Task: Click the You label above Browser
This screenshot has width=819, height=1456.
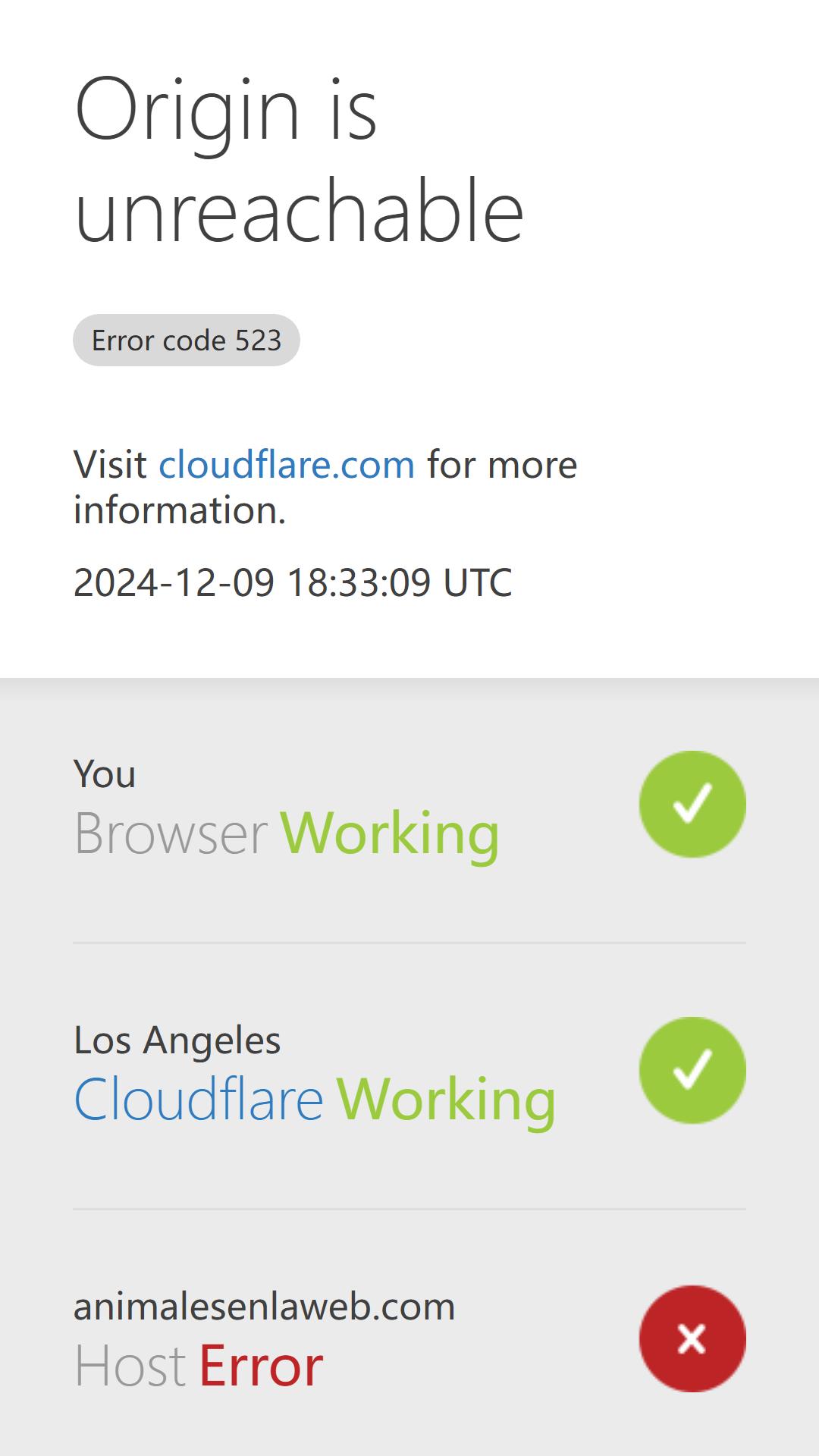Action: pyautogui.click(x=105, y=774)
